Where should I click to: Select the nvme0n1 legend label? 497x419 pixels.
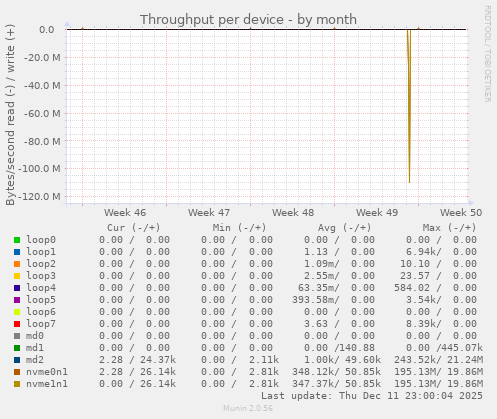coord(47,372)
